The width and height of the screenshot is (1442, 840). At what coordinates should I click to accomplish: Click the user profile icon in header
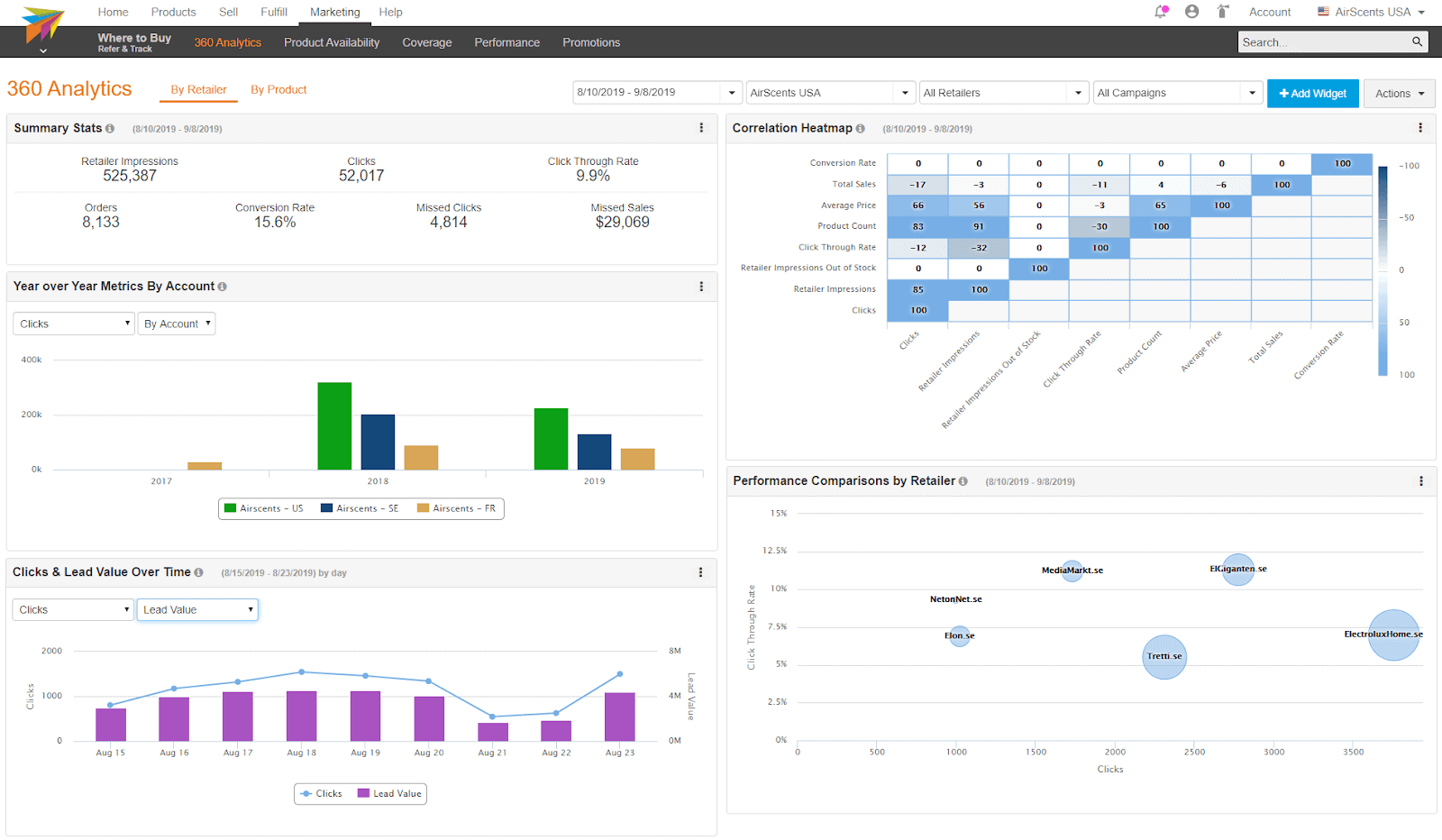[1191, 12]
